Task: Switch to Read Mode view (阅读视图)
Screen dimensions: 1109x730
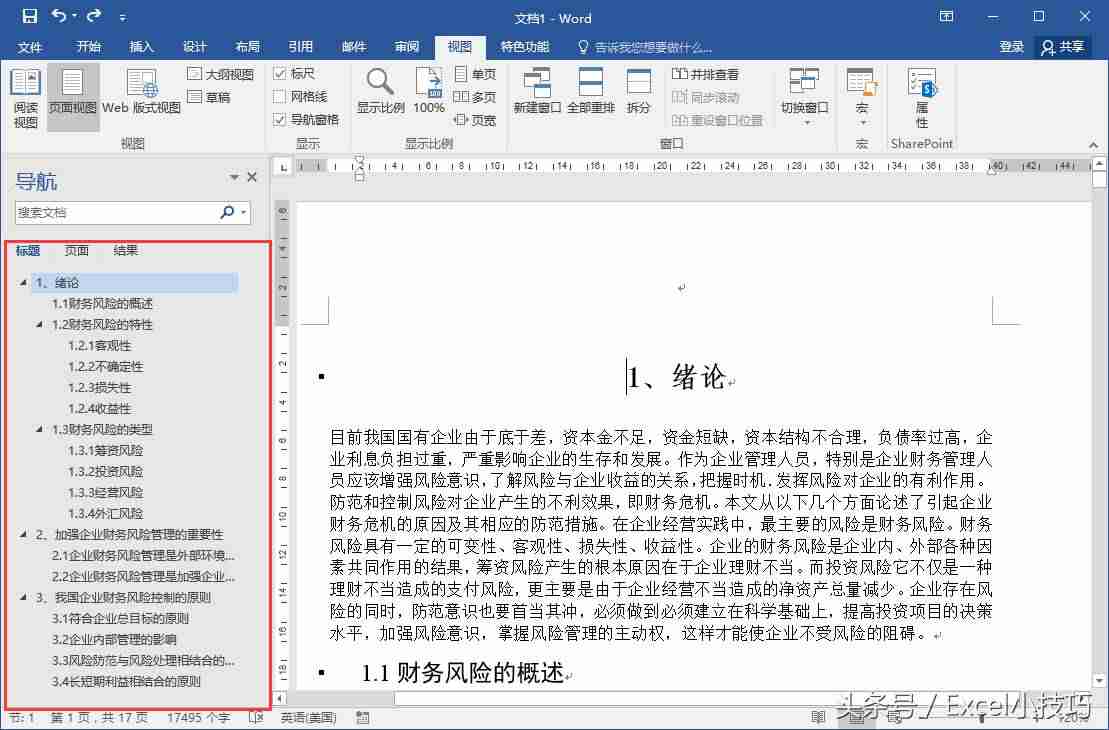Action: coord(25,98)
